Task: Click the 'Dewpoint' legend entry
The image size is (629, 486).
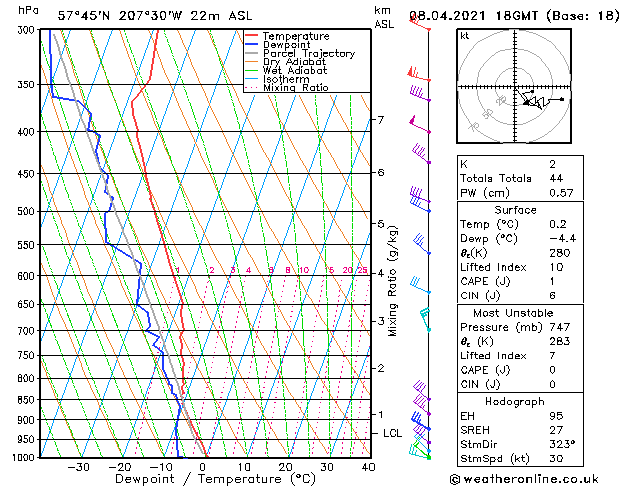Action: point(286,45)
